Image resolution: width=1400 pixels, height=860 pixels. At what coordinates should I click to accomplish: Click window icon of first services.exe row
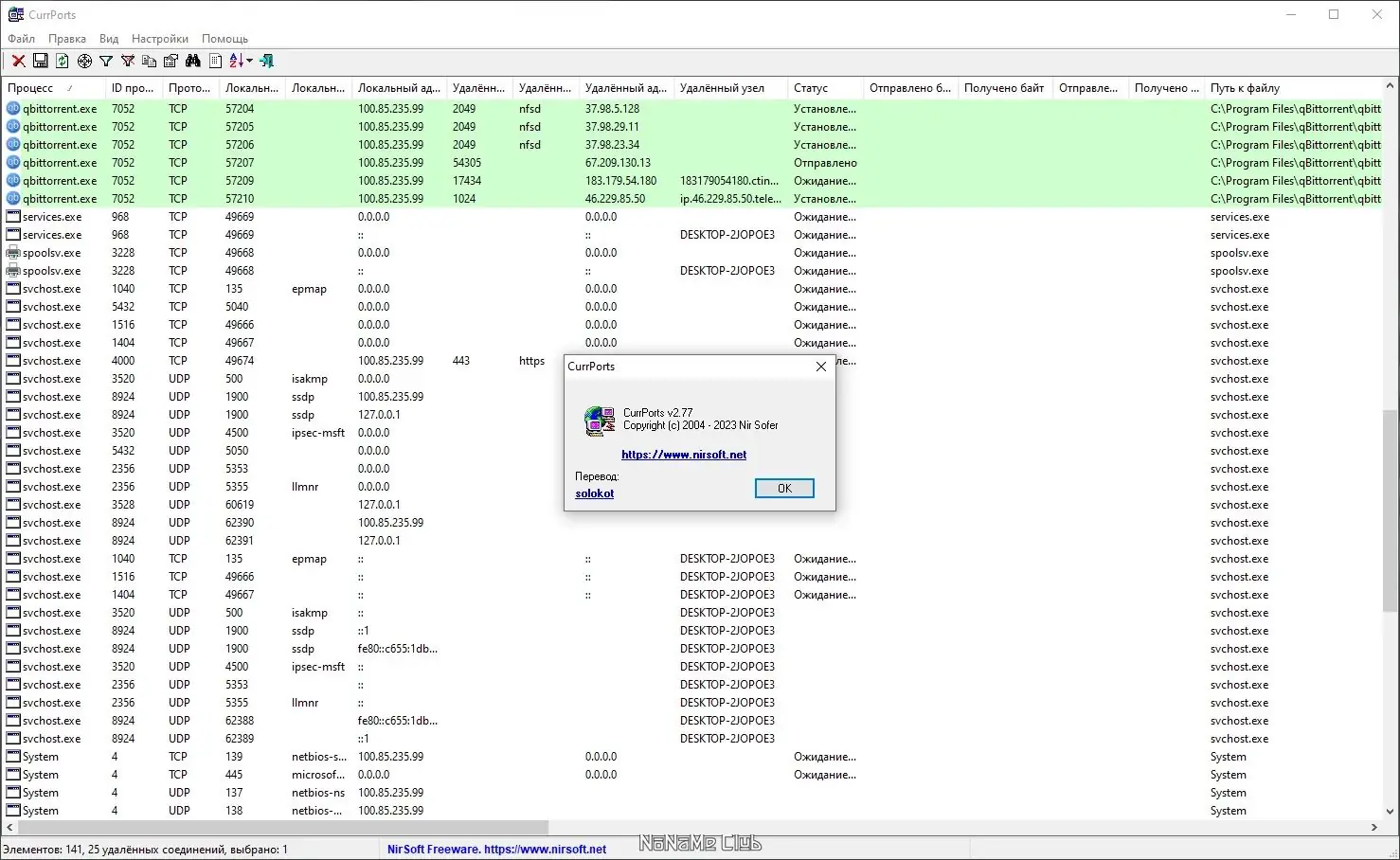13,217
